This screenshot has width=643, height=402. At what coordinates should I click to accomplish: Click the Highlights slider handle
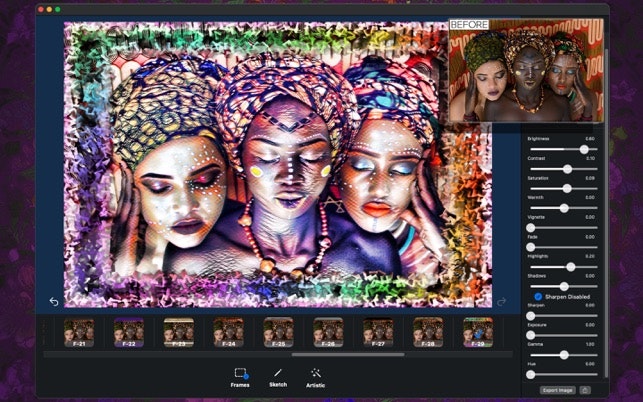pos(570,267)
